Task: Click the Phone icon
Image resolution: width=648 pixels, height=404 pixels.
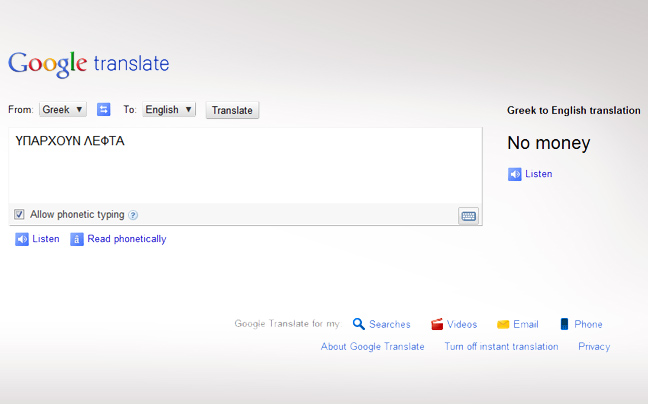Action: (x=564, y=324)
